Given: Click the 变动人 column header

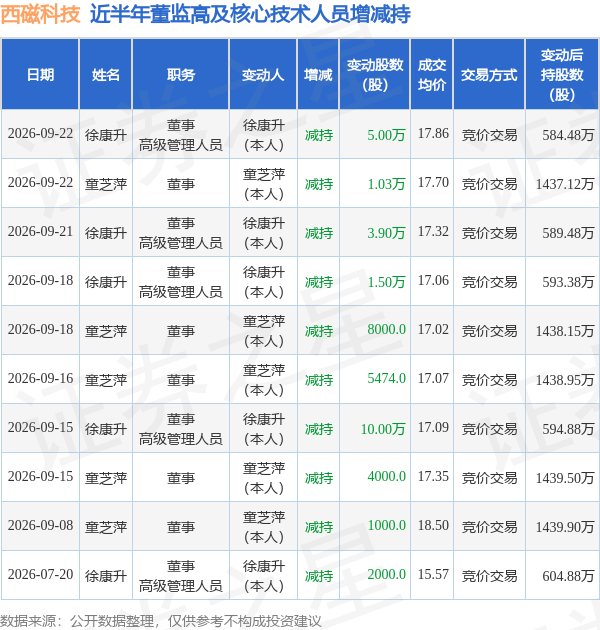Looking at the screenshot, I should [263, 75].
